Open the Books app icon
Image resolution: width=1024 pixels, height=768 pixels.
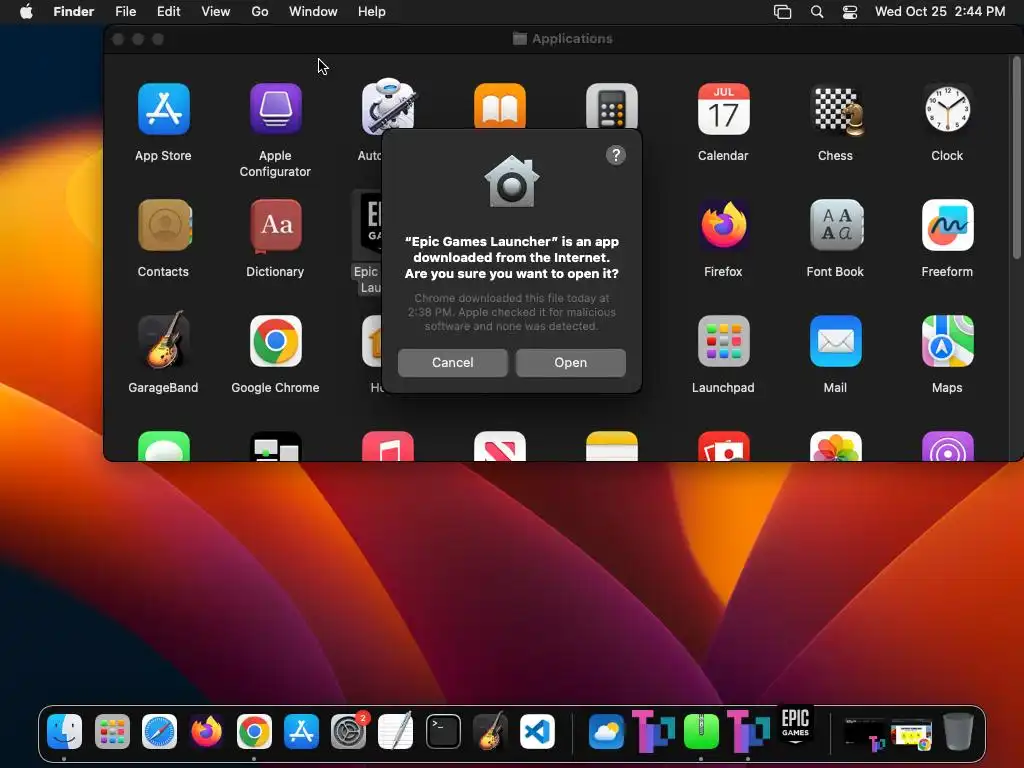pyautogui.click(x=500, y=106)
